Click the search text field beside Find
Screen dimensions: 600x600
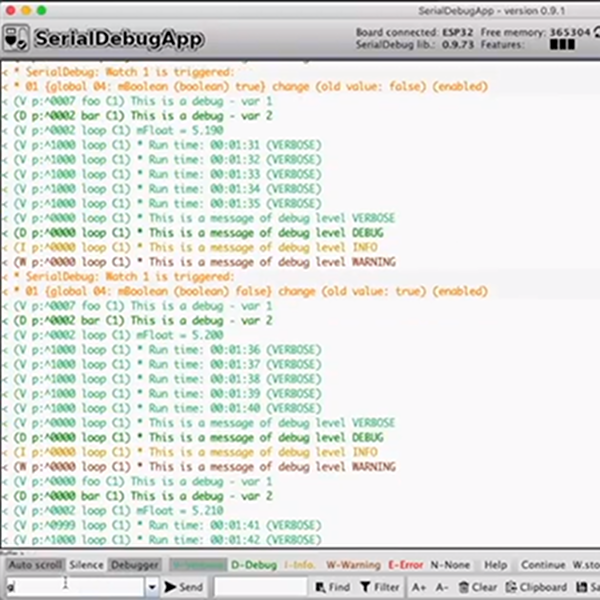click(x=260, y=587)
